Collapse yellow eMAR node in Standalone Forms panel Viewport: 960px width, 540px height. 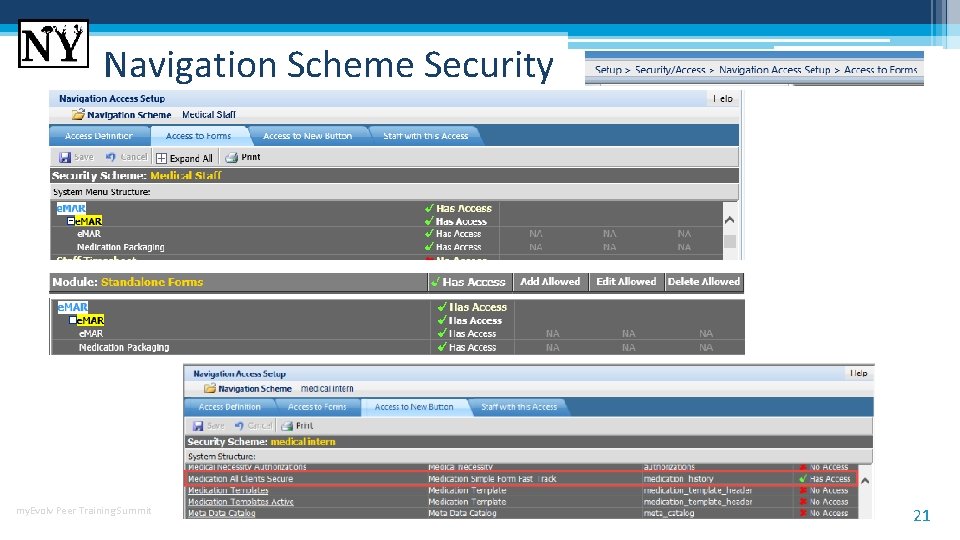pyautogui.click(x=73, y=320)
